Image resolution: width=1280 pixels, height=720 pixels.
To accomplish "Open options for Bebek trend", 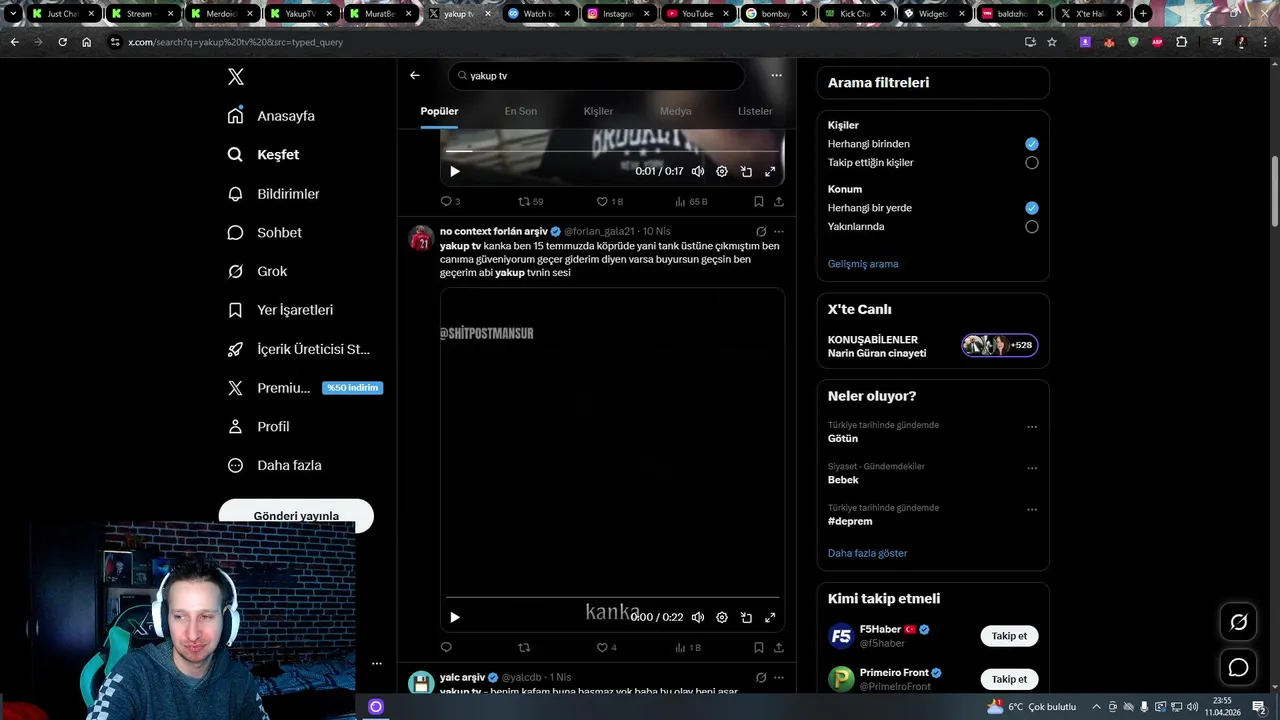I will click(x=1032, y=468).
